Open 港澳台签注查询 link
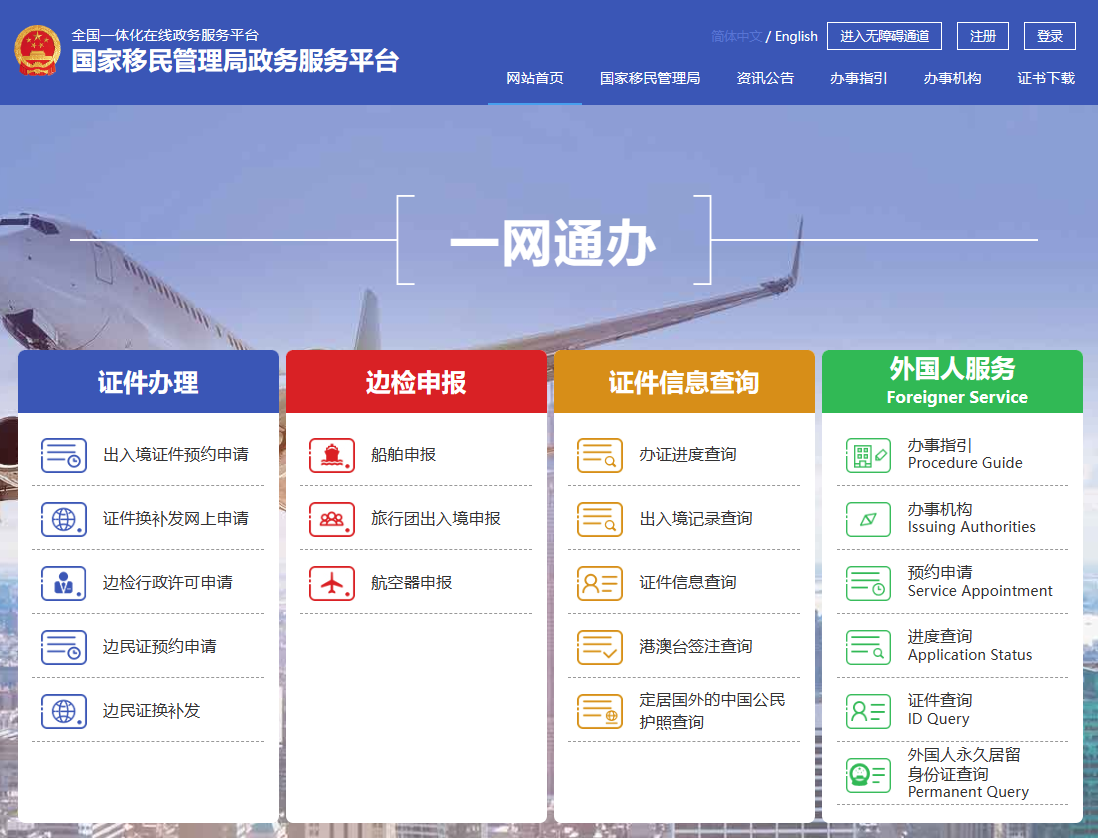The image size is (1098, 838). pyautogui.click(x=696, y=647)
